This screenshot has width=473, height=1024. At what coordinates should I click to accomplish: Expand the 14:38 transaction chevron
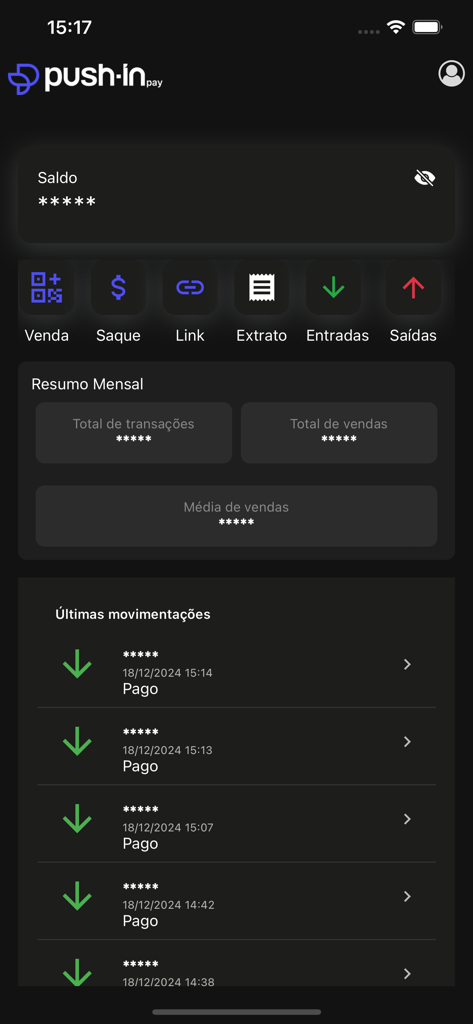pos(407,974)
